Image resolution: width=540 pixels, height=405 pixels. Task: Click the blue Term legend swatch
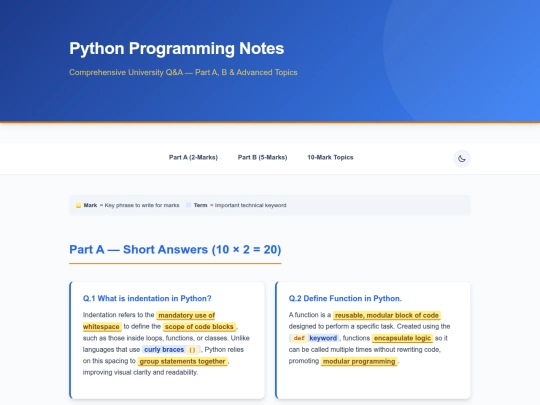[188, 205]
